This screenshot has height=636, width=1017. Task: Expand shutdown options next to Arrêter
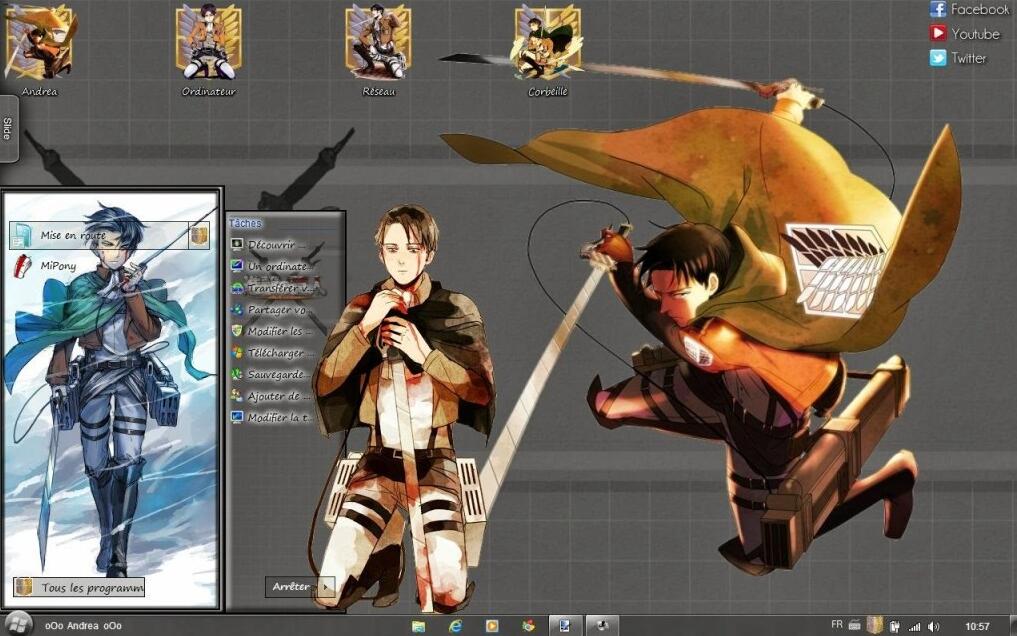325,588
